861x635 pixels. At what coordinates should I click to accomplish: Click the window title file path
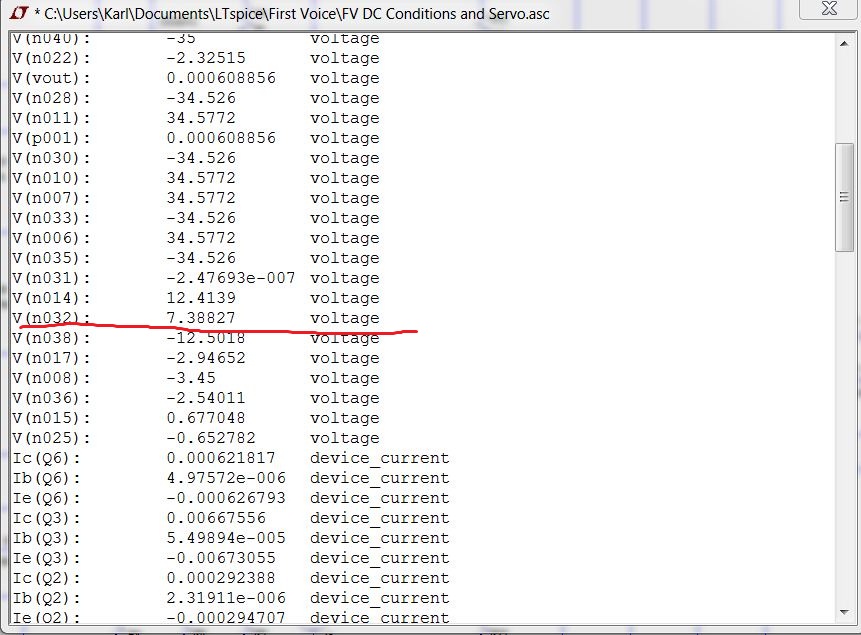coord(297,14)
